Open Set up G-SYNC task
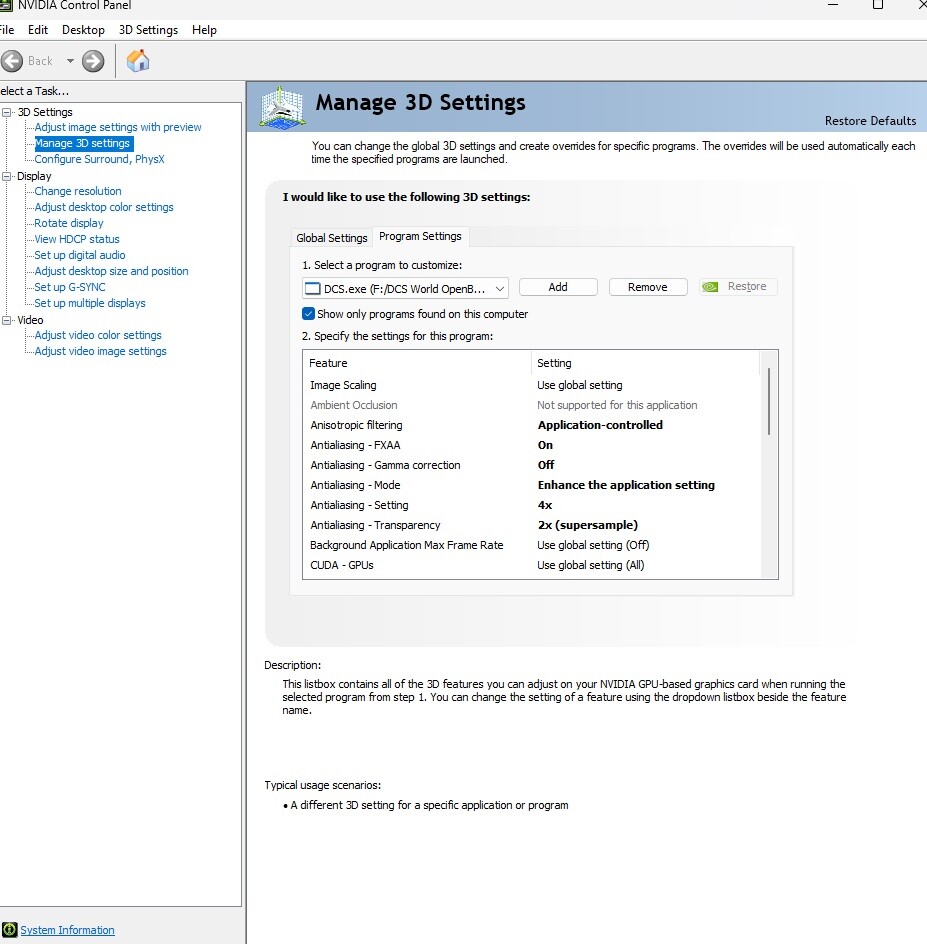 pyautogui.click(x=70, y=287)
